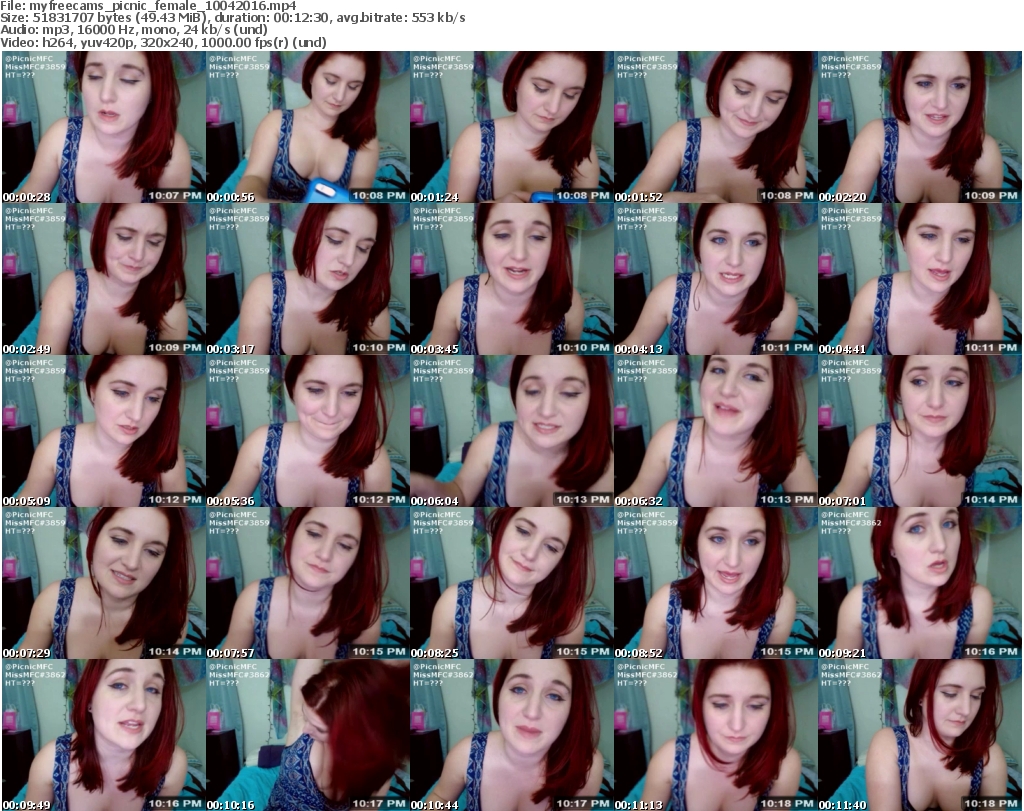
Task: Open the frame marked 00:00:56
Action: coord(307,127)
